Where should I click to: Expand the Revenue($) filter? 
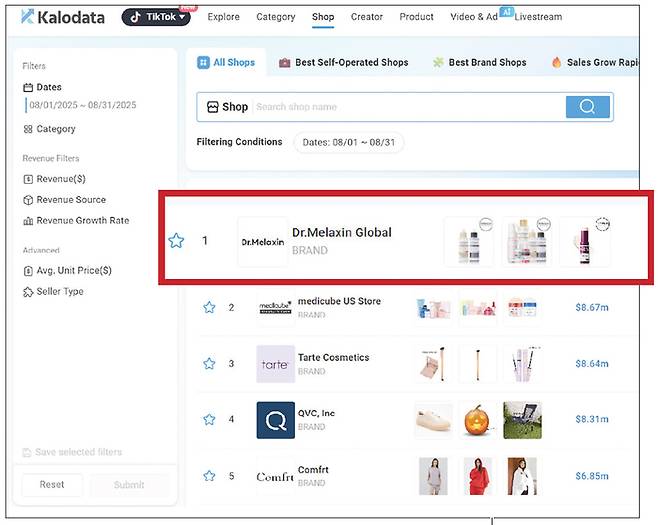60,179
